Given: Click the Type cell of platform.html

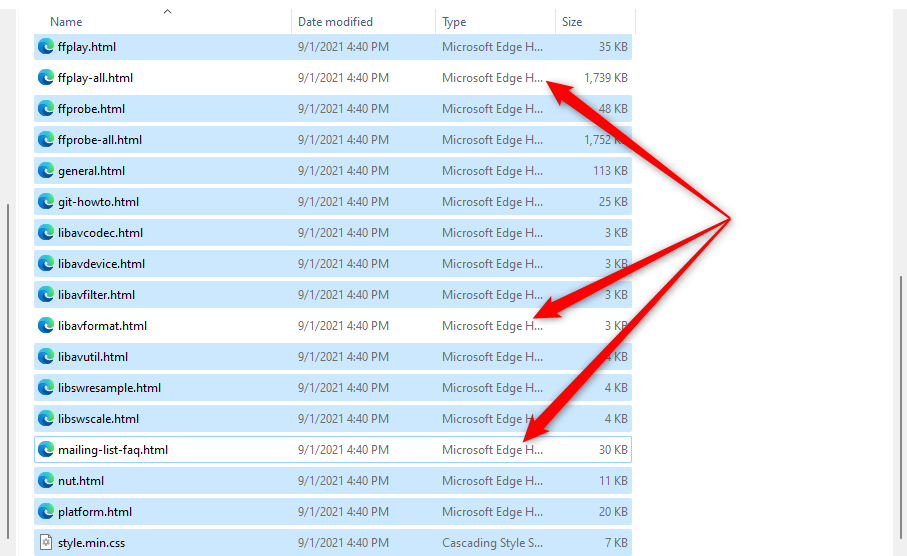Looking at the screenshot, I should pos(492,512).
